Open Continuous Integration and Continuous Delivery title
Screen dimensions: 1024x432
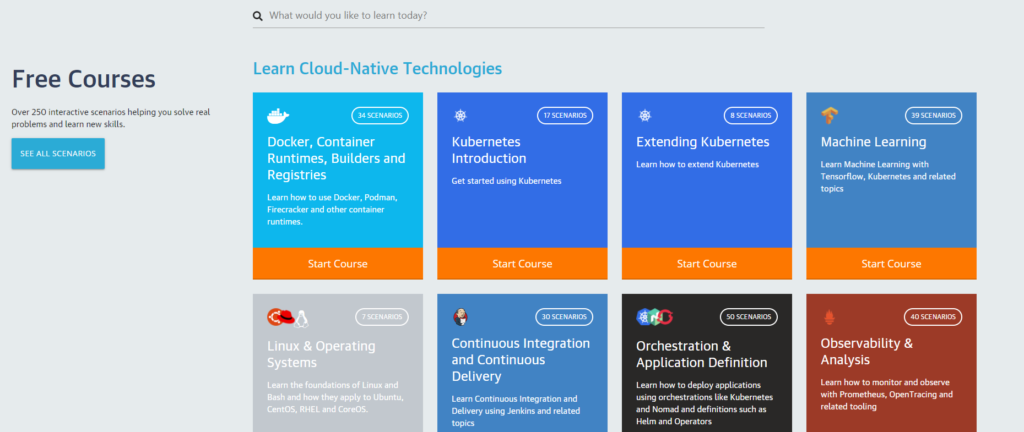[x=520, y=360]
